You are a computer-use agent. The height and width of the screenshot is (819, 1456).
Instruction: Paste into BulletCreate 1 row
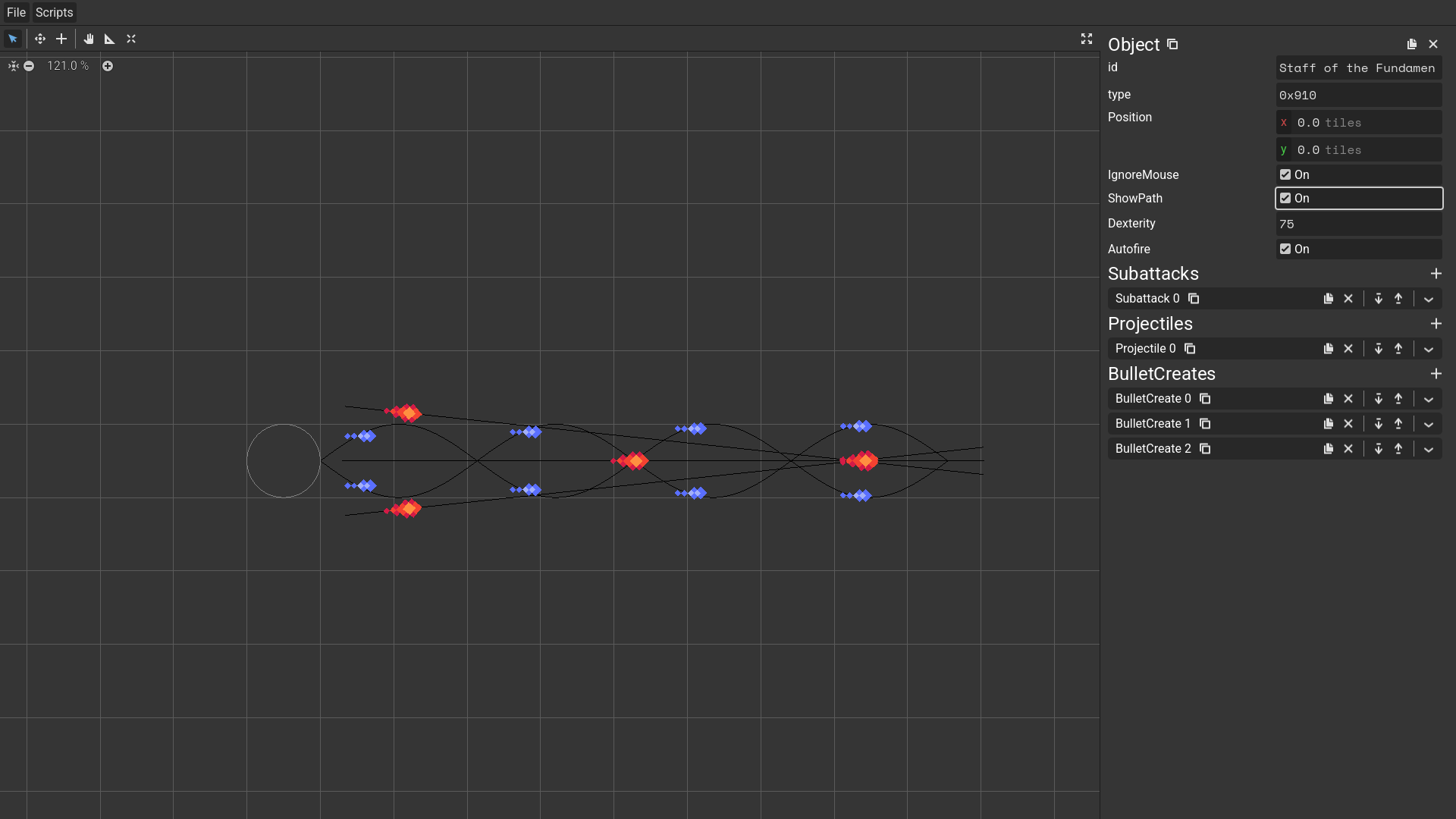[1329, 424]
